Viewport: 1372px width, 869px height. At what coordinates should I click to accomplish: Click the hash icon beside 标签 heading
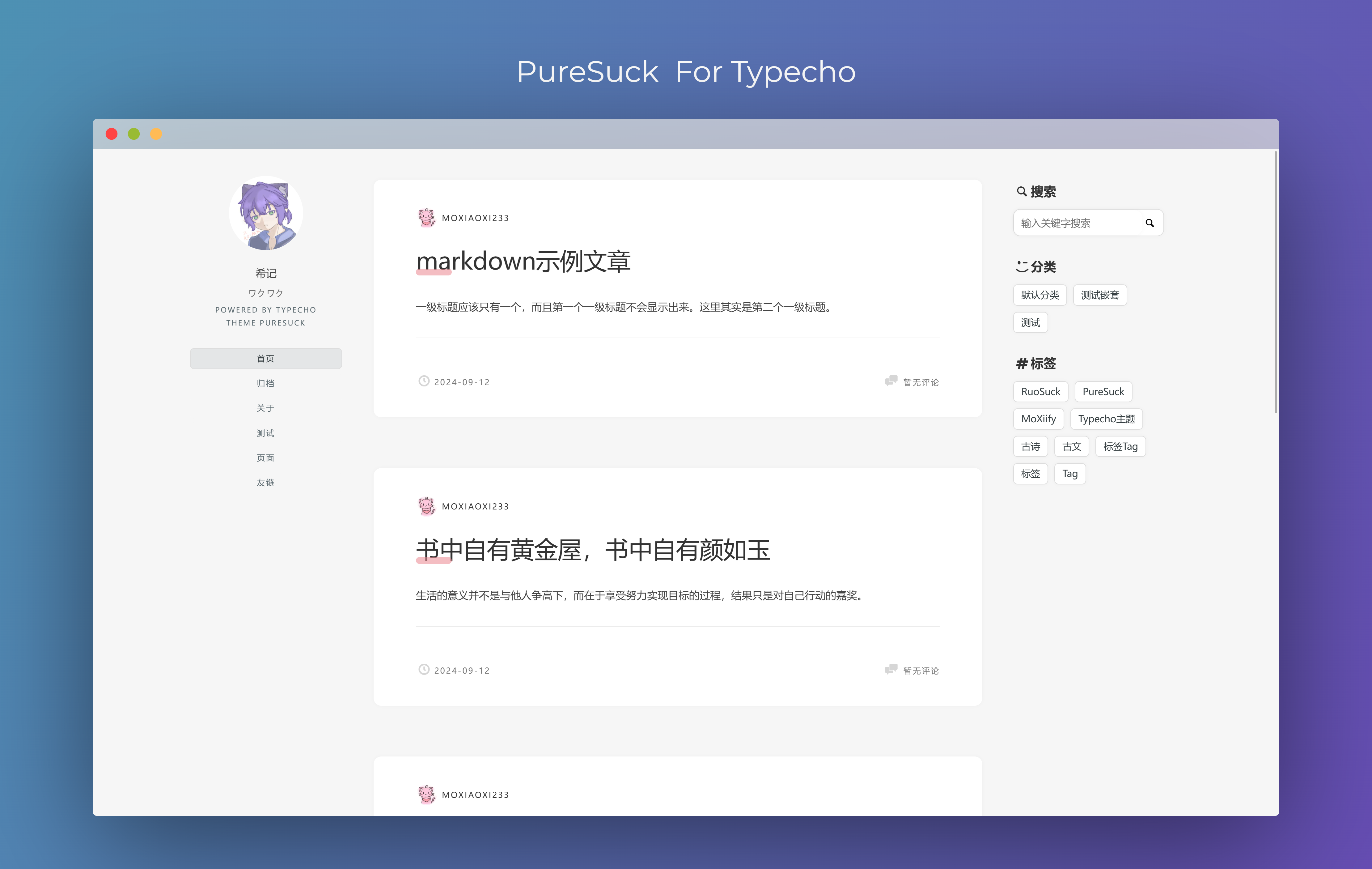coord(1022,364)
